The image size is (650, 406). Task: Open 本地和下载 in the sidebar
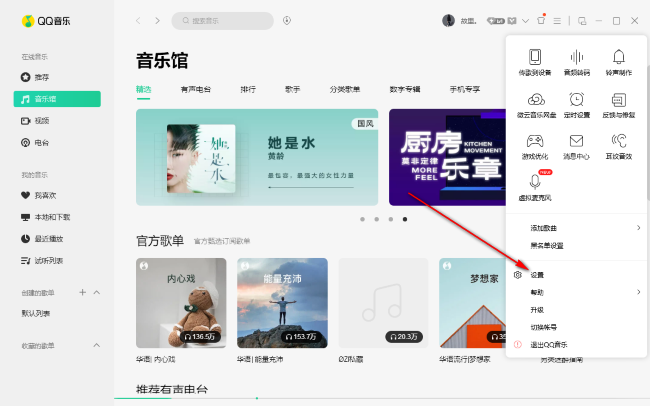pyautogui.click(x=50, y=217)
